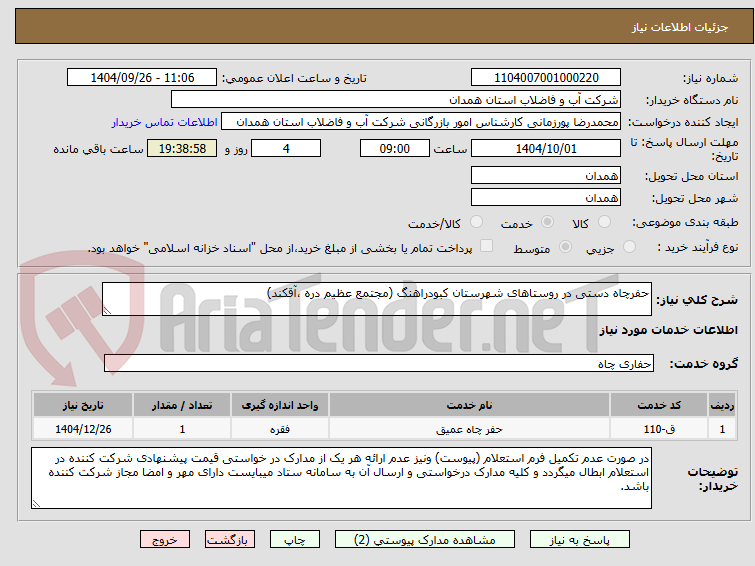Click the تاریخ نیاز column header
755x566 pixels.
(x=83, y=405)
